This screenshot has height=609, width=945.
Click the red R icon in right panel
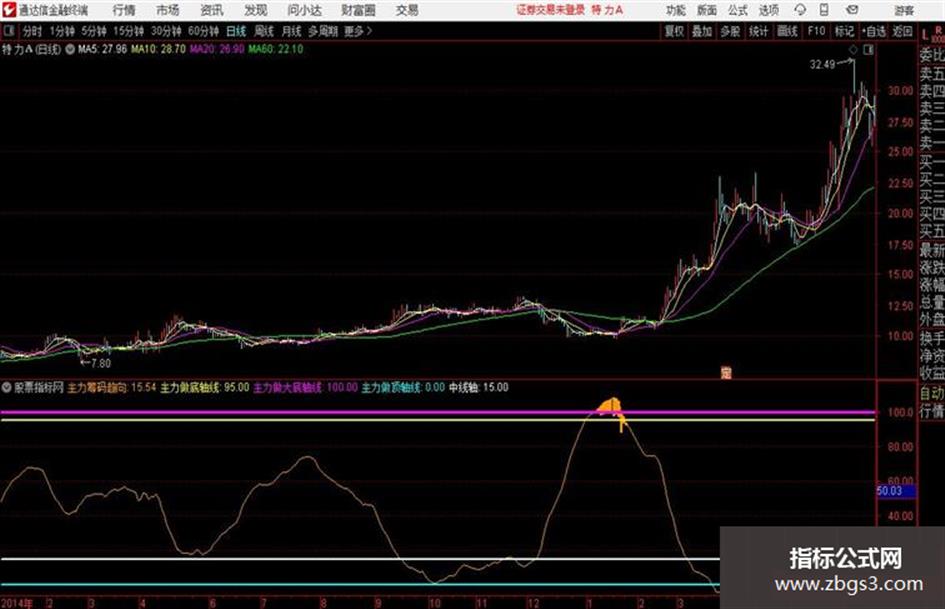point(938,30)
